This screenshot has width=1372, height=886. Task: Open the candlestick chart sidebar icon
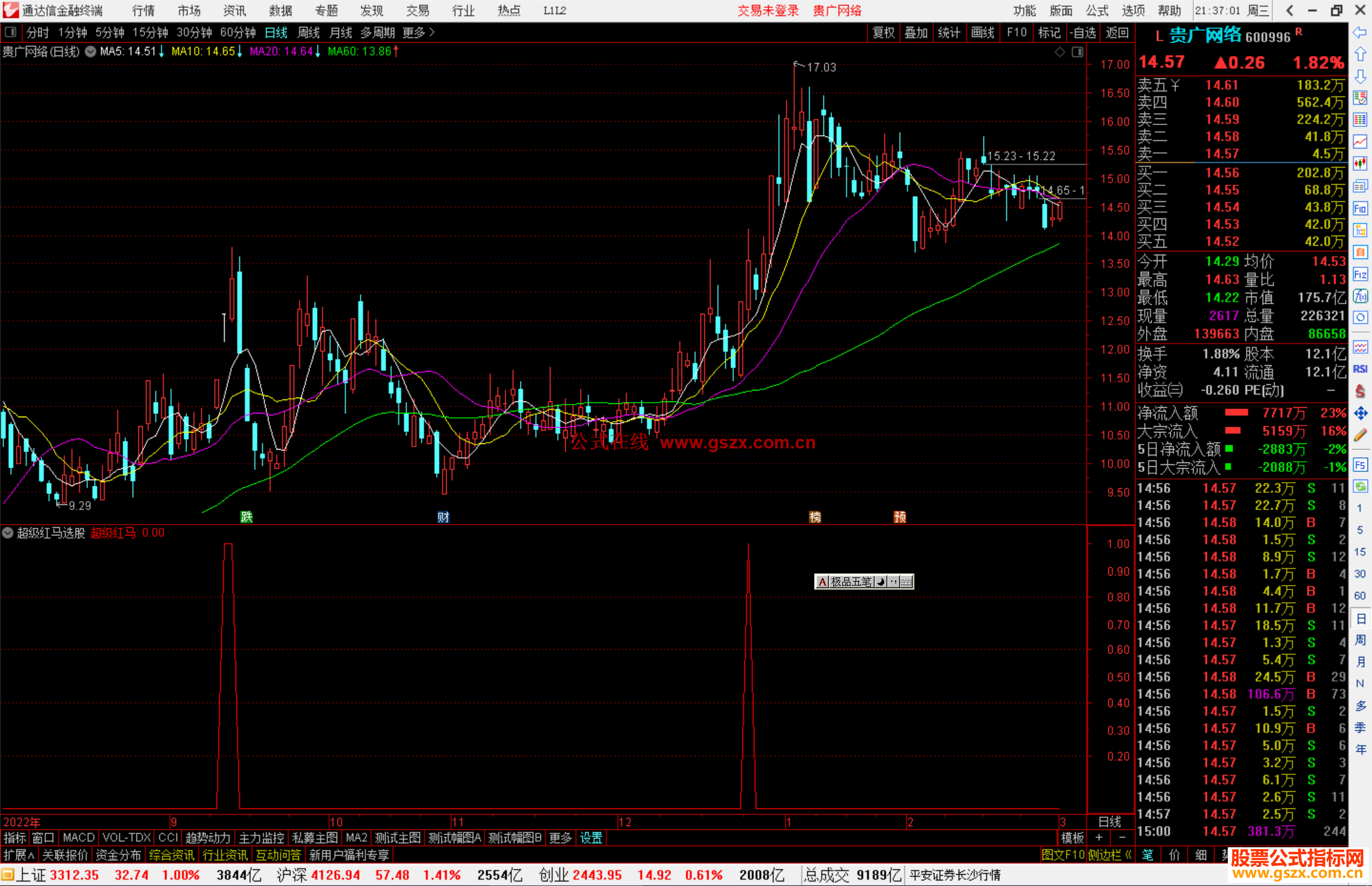tap(1360, 164)
